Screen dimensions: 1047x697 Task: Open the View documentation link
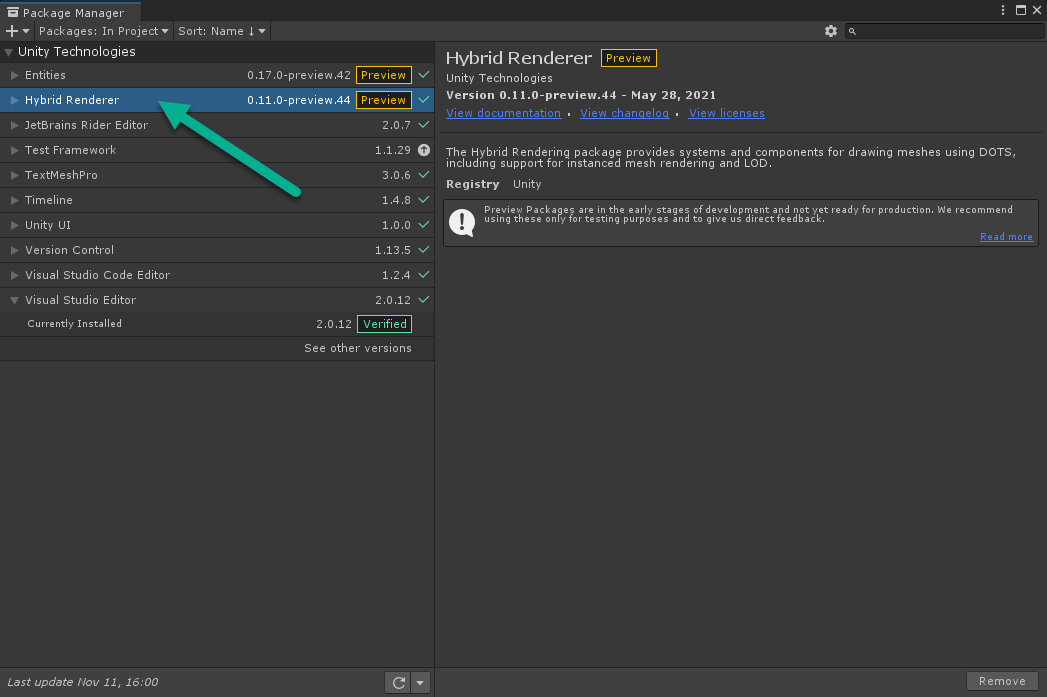click(x=504, y=113)
